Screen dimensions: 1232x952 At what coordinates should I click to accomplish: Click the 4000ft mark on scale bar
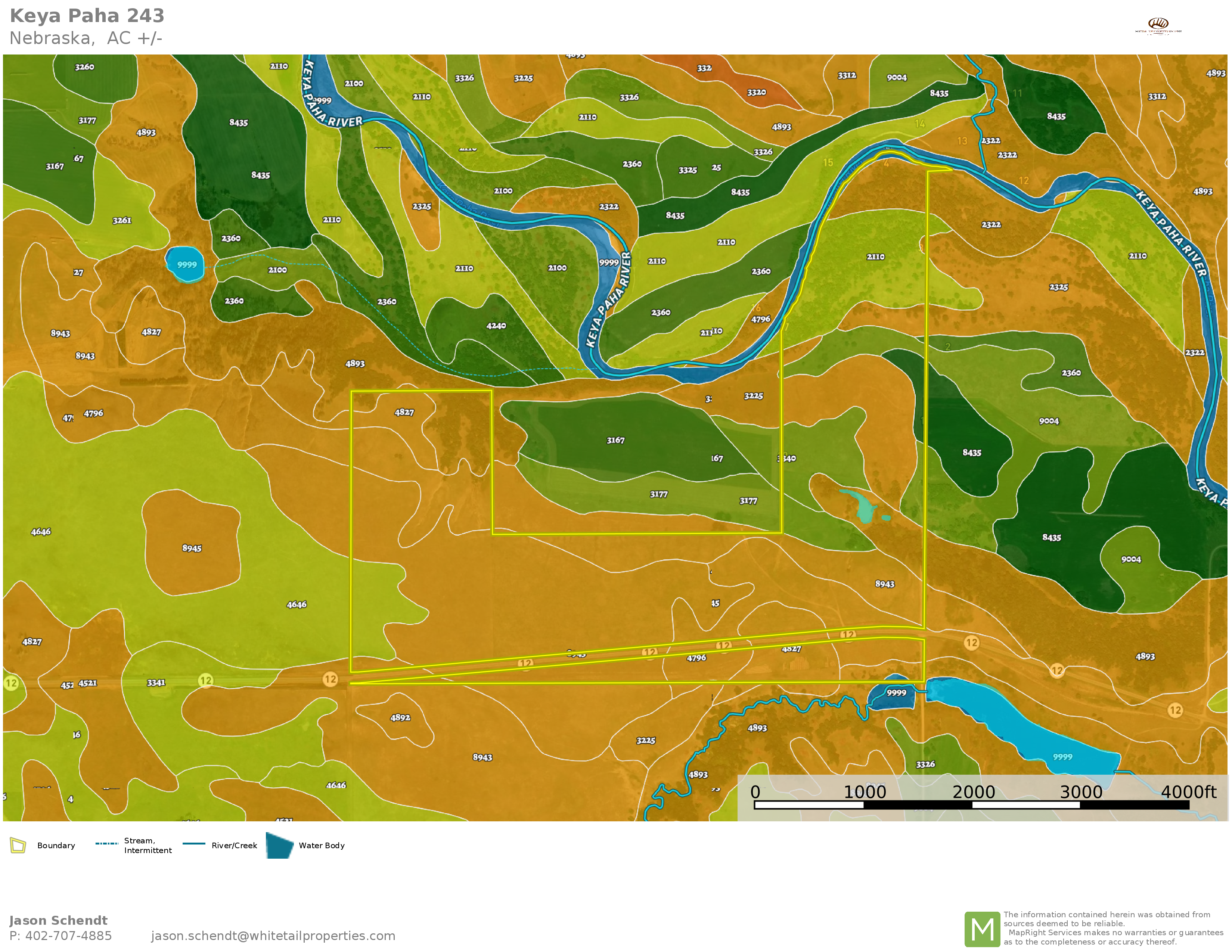point(1188,792)
